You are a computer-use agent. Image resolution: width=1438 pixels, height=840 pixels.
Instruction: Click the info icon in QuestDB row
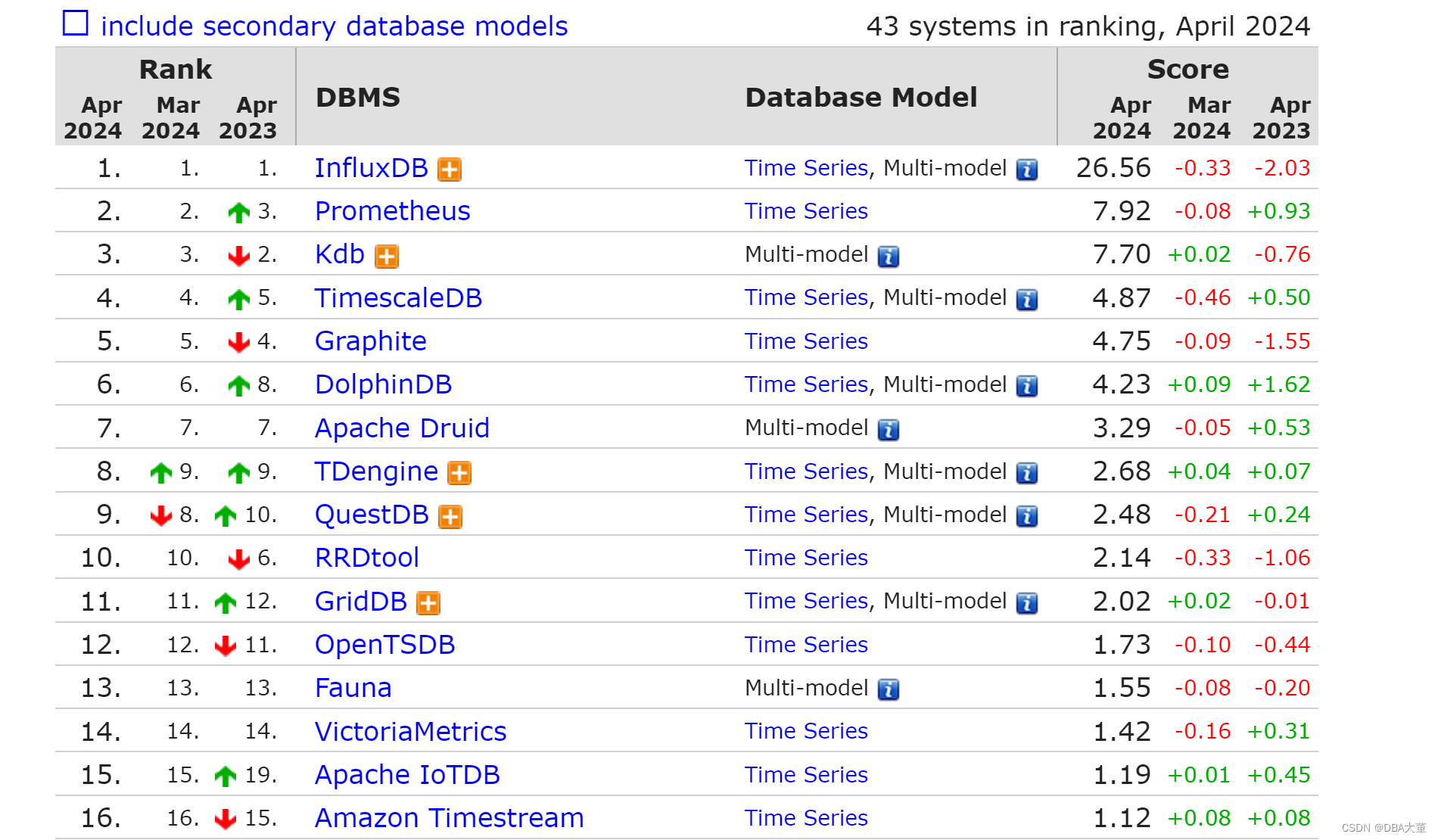[1027, 516]
